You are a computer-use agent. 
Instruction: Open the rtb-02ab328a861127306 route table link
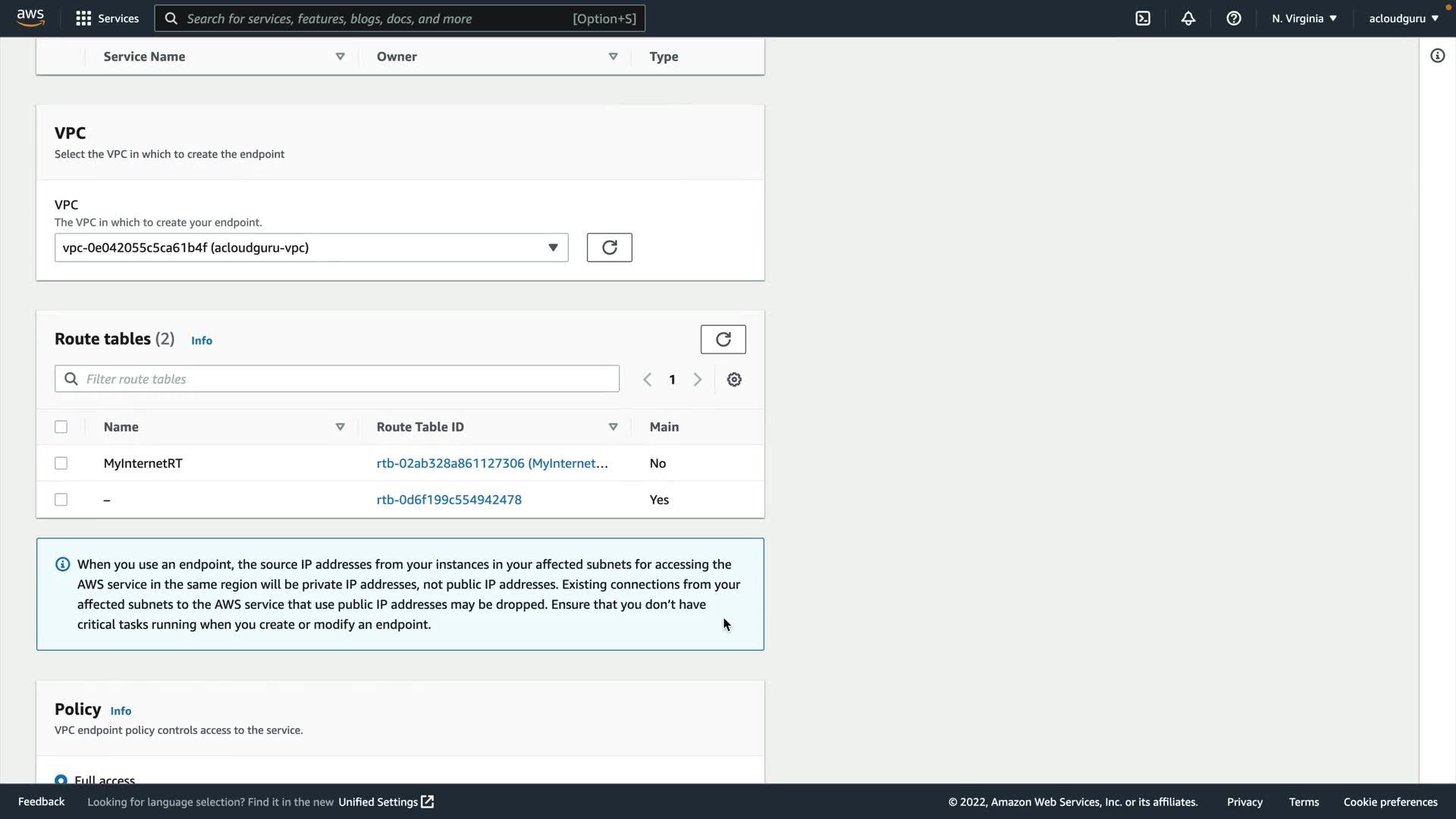(x=491, y=463)
